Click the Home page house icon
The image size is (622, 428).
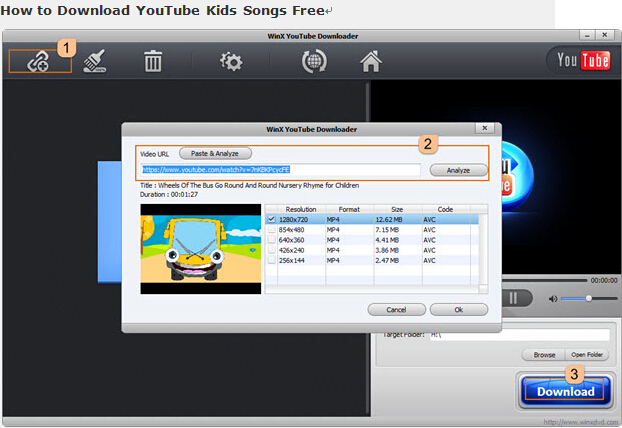[371, 61]
